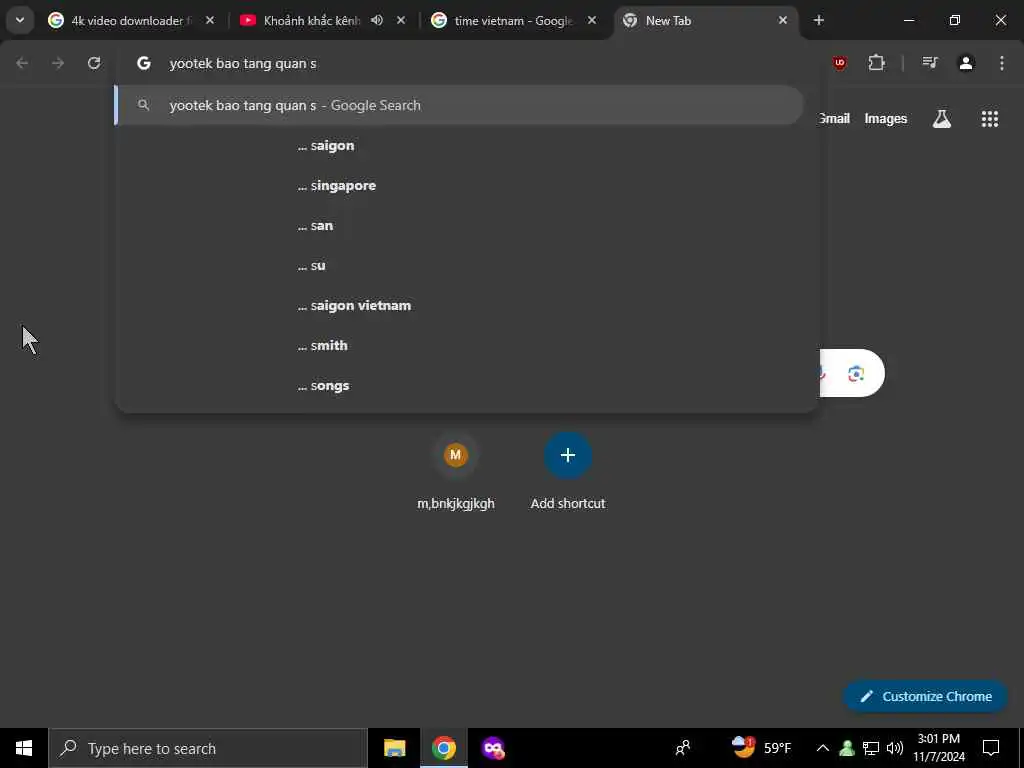Open the Gmail link

(x=835, y=118)
